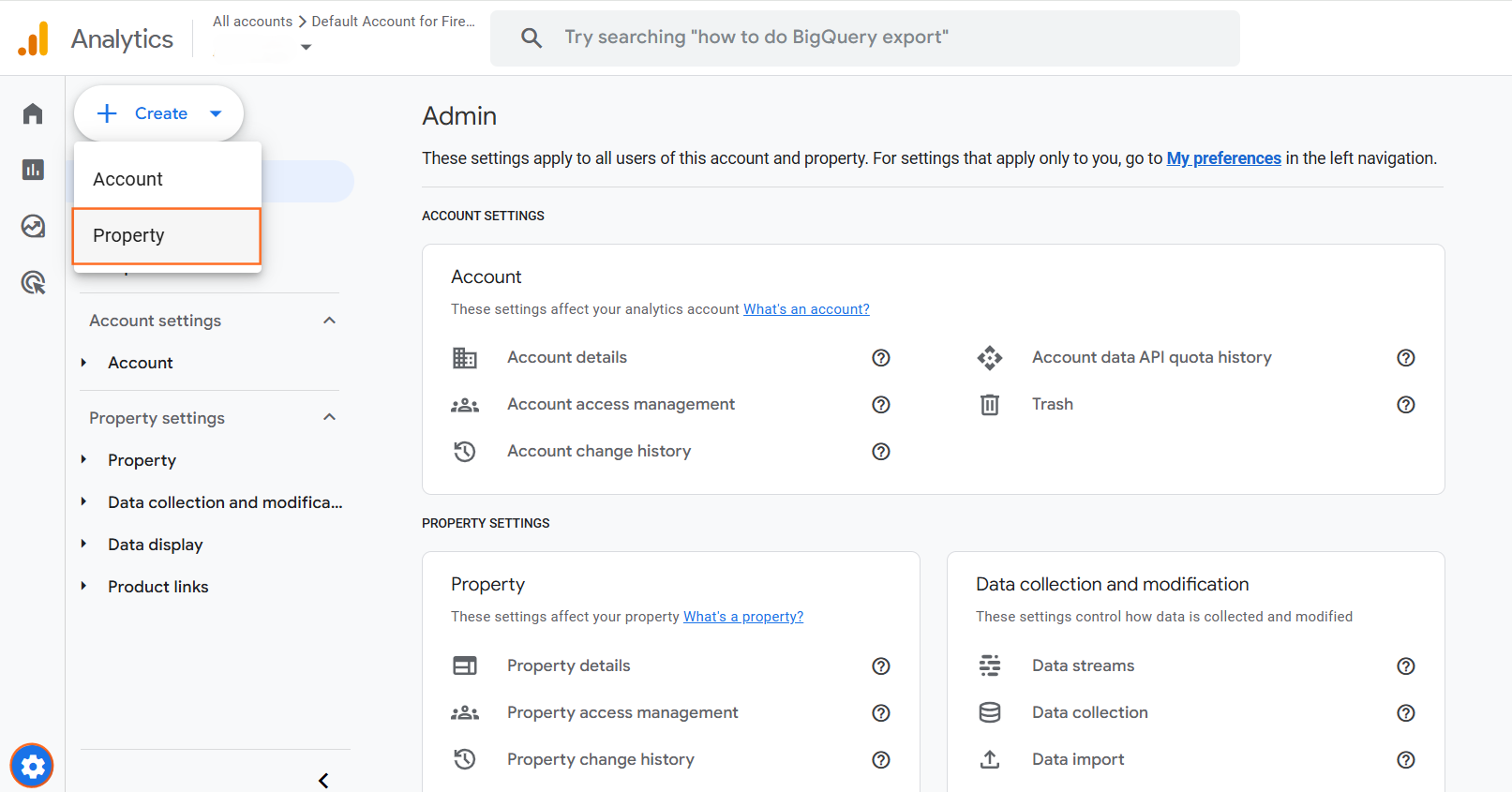Click the Admin gear icon
Screen dimensions: 1512x792
point(32,767)
